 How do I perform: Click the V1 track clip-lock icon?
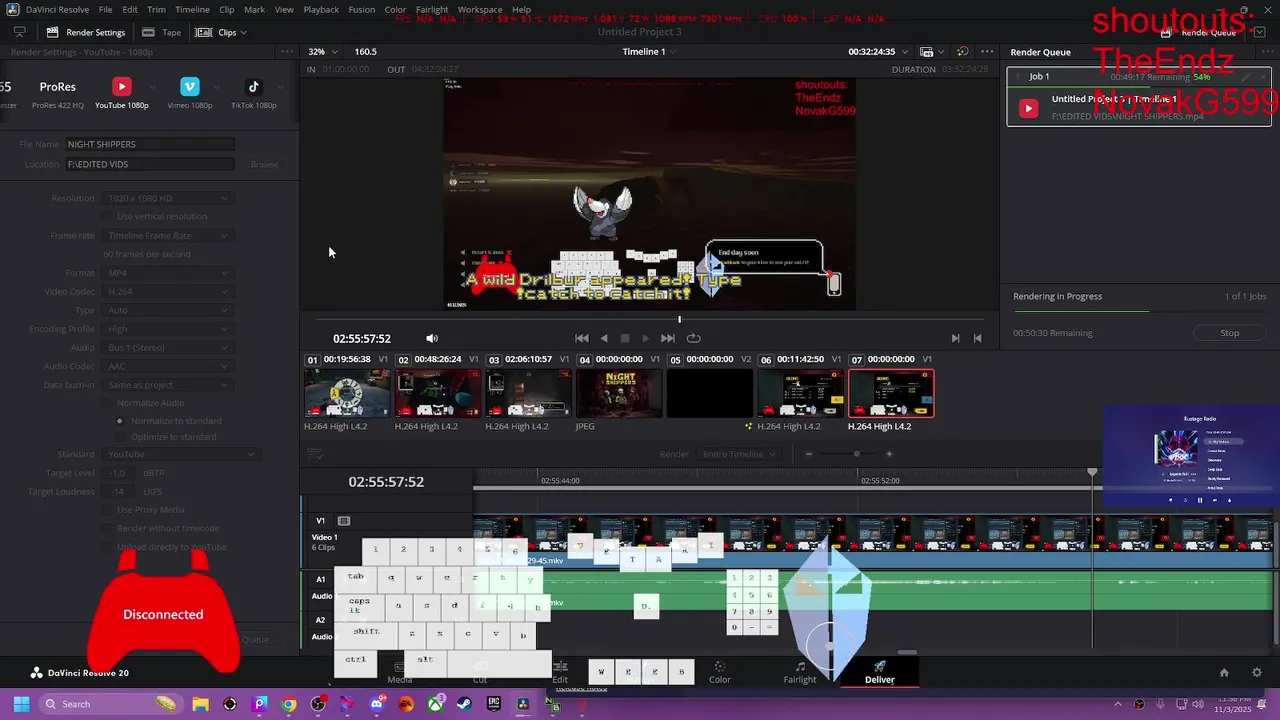click(344, 521)
